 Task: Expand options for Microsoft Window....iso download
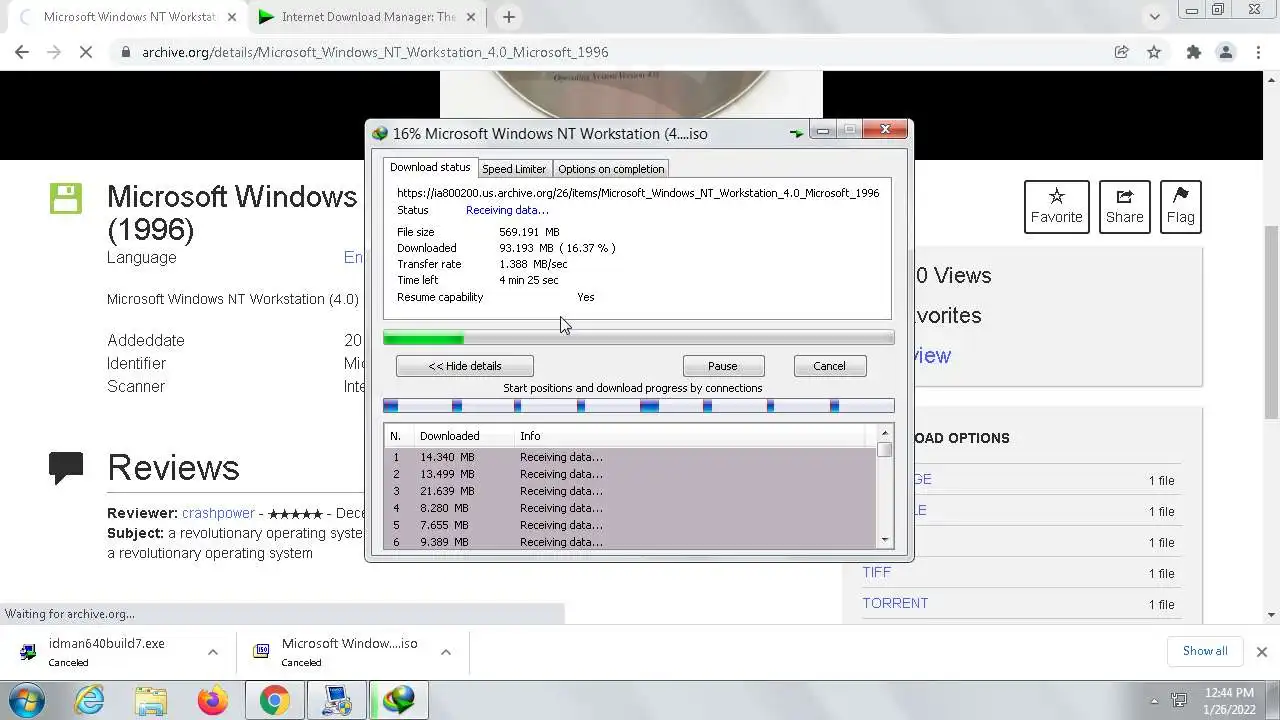pyautogui.click(x=446, y=652)
